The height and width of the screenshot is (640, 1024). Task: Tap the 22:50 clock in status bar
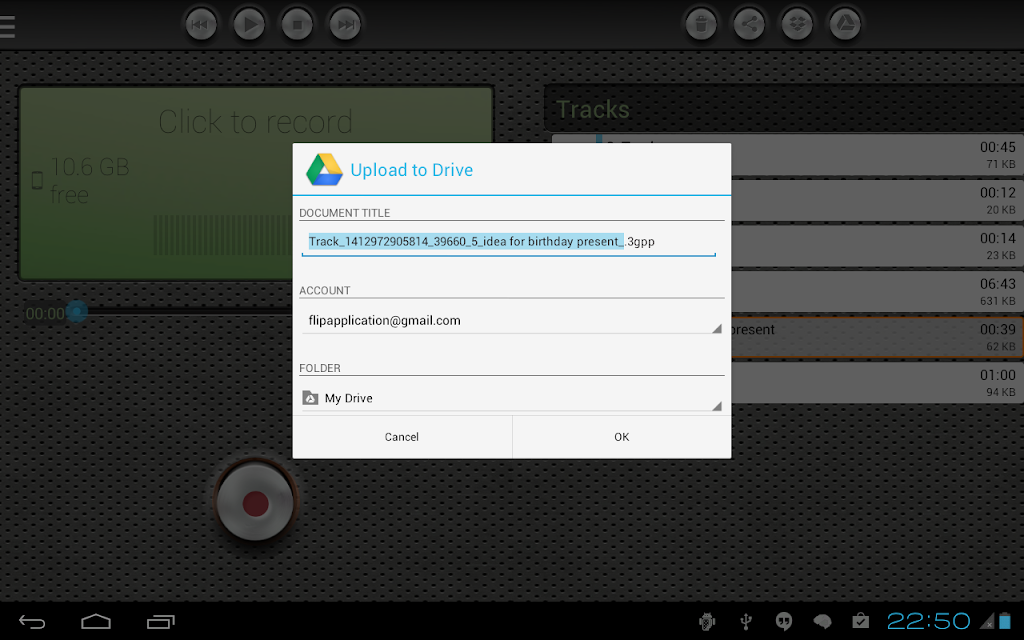coord(928,621)
